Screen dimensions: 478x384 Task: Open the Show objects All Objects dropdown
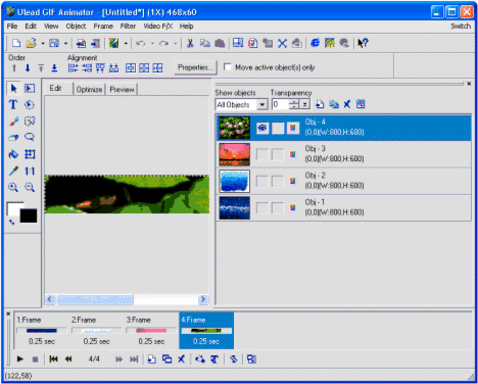click(x=263, y=105)
